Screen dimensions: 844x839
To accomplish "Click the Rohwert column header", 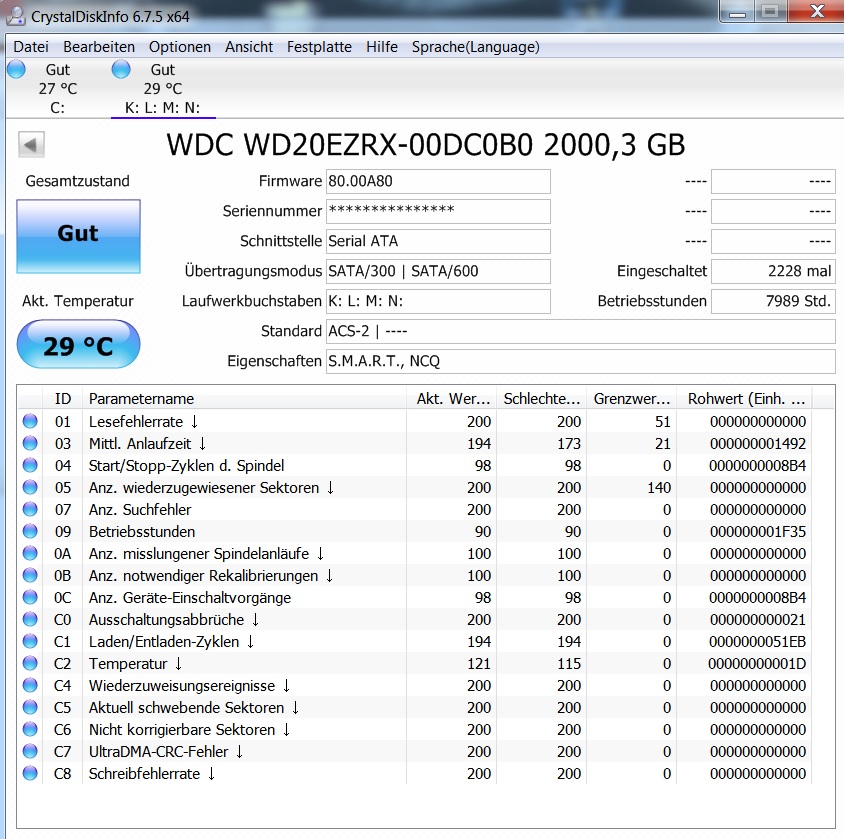I will 744,399.
